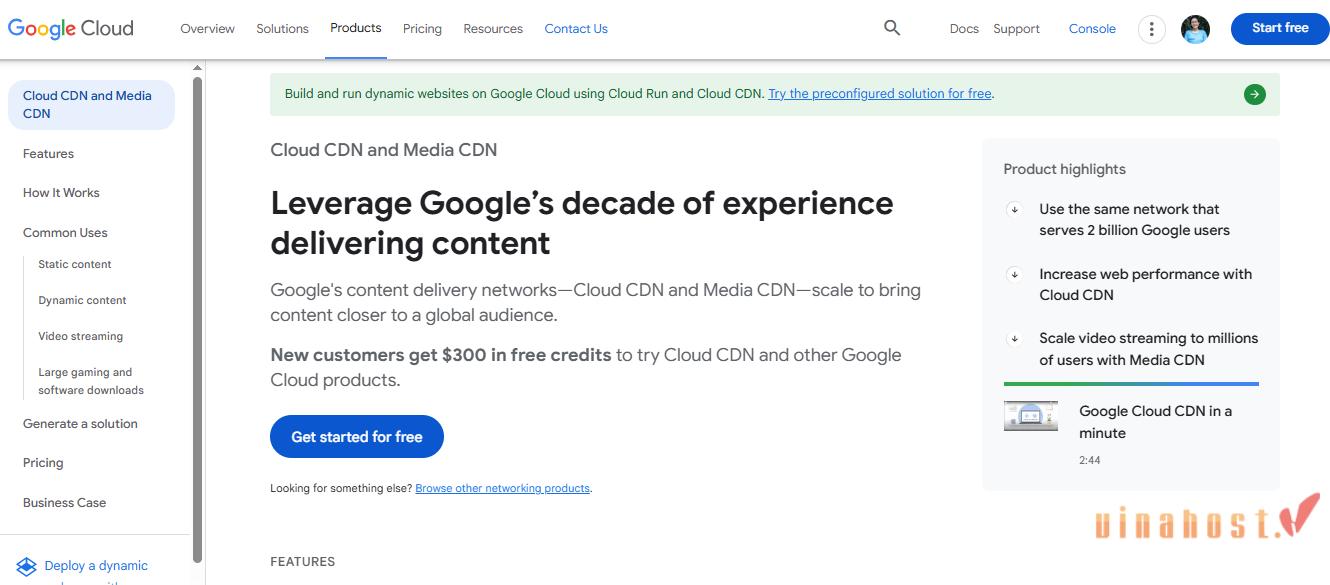Follow 'Try the preconfigured solution for free'
Screen dimensions: 1330x585
click(x=880, y=94)
